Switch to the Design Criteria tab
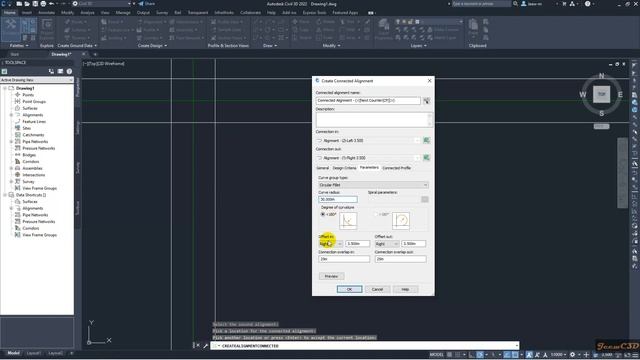The image size is (640, 360). pyautogui.click(x=344, y=168)
